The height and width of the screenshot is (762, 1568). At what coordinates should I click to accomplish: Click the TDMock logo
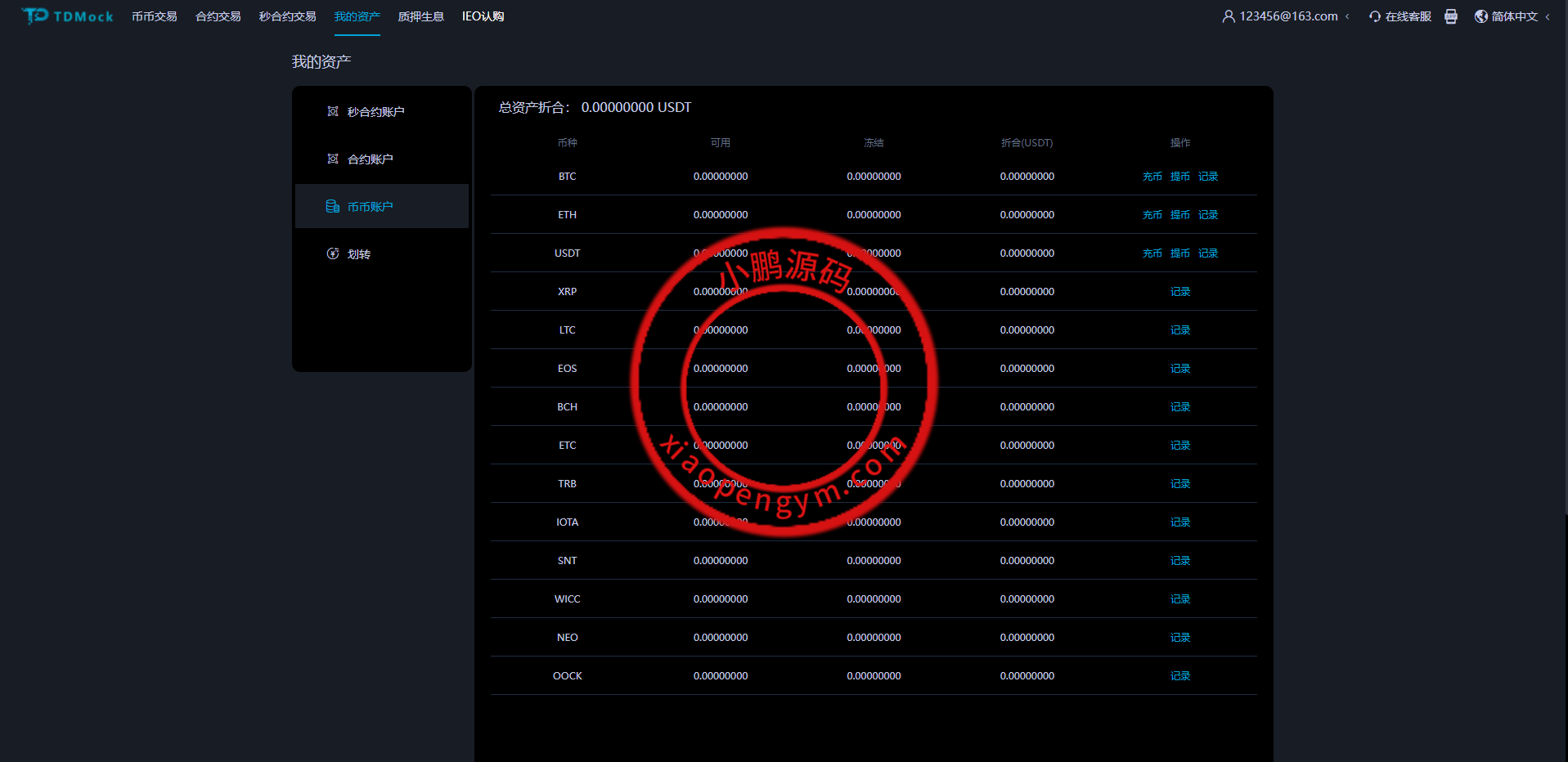coord(67,16)
